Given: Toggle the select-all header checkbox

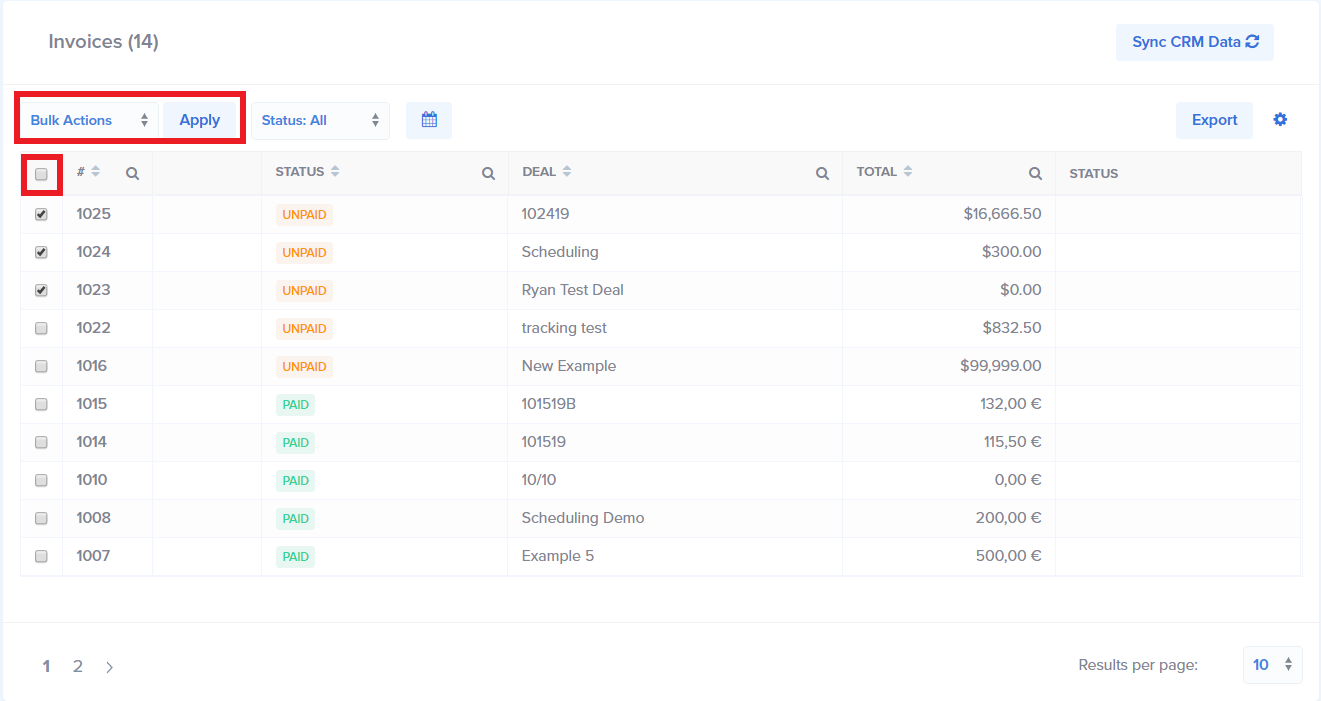Looking at the screenshot, I should coord(41,174).
